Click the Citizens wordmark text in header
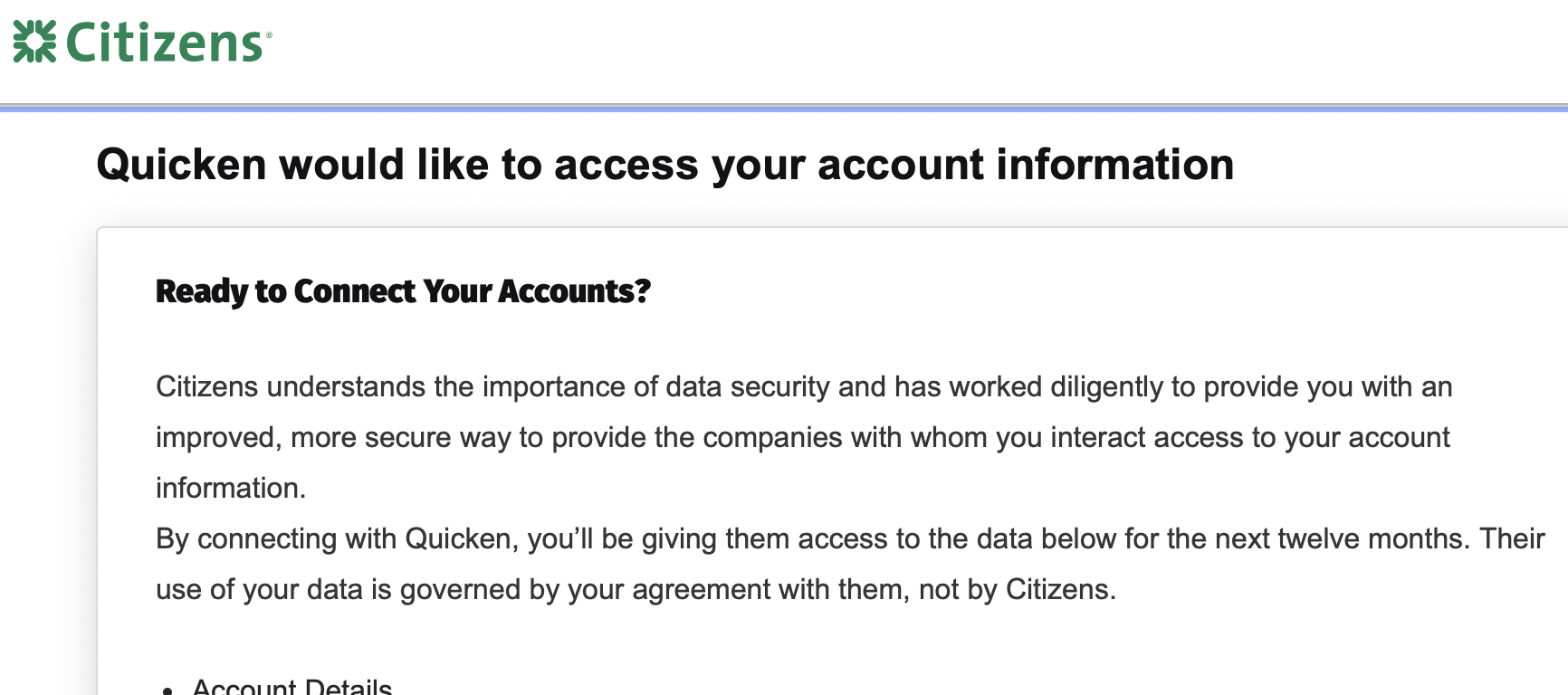The height and width of the screenshot is (695, 1568). coord(164,43)
